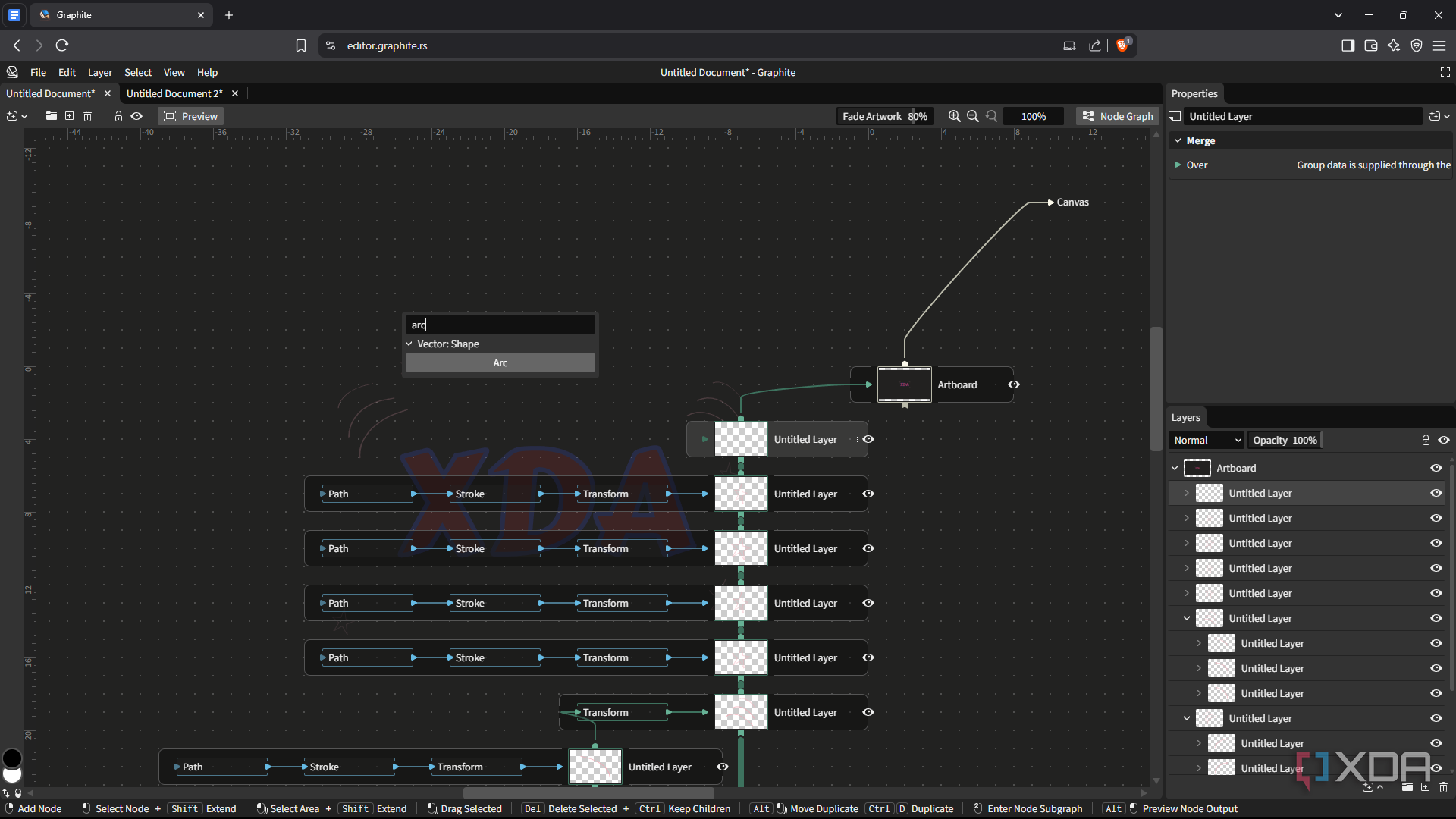The image size is (1456, 819).
Task: Open the File menu
Action: click(38, 72)
